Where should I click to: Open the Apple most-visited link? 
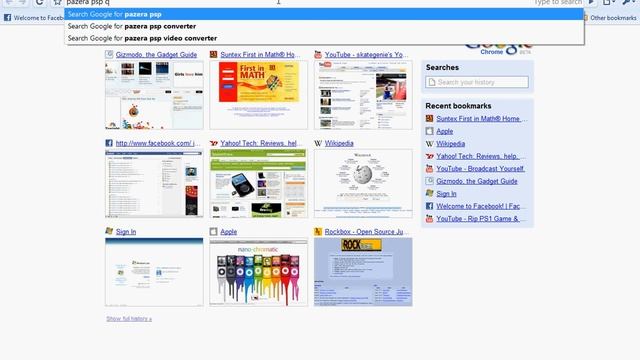(229, 232)
